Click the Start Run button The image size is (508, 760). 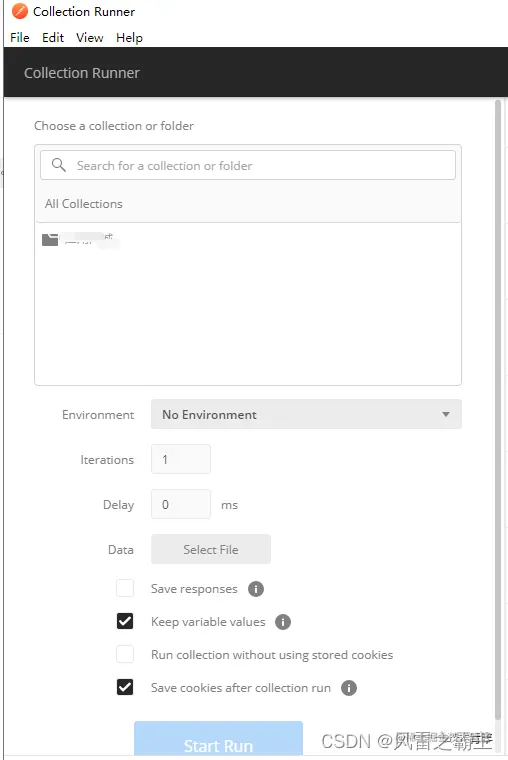click(x=219, y=739)
